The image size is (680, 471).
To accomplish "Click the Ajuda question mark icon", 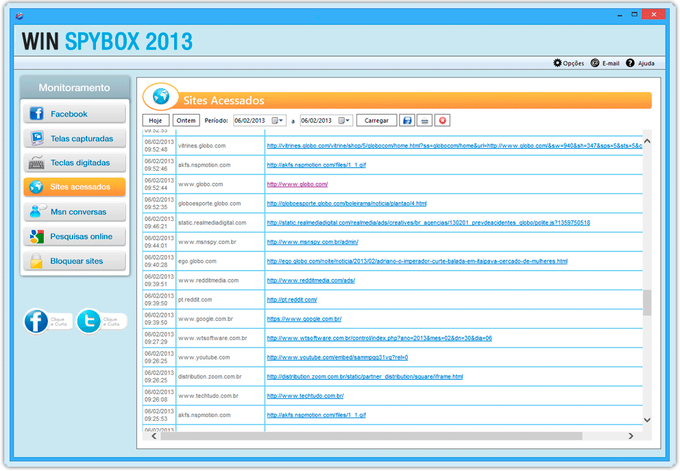I will pos(630,63).
